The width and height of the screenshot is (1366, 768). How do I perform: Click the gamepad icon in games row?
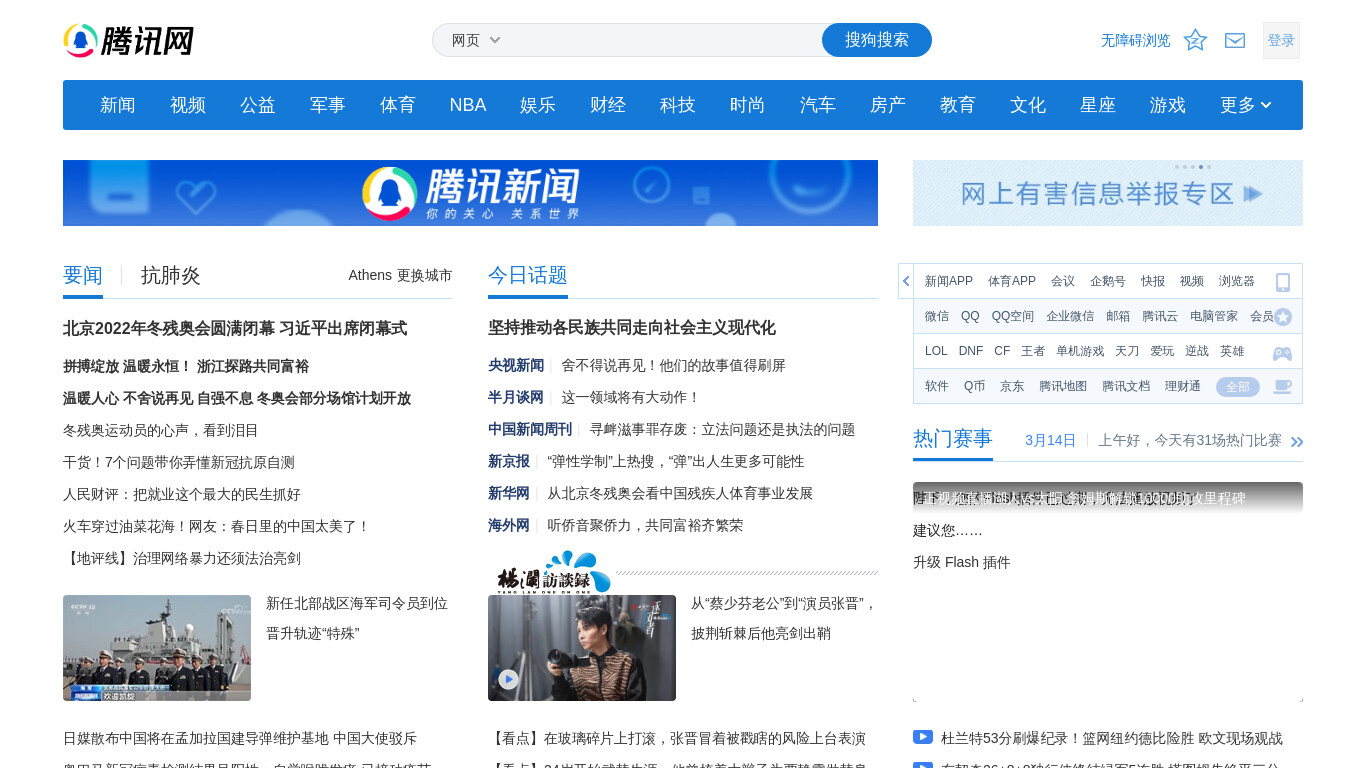(1282, 353)
